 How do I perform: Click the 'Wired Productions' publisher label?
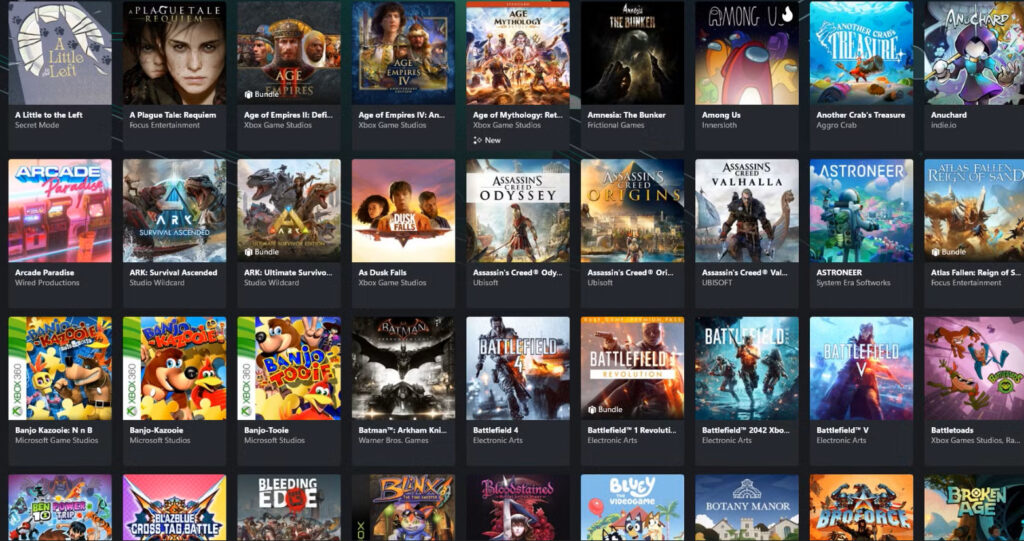click(47, 283)
